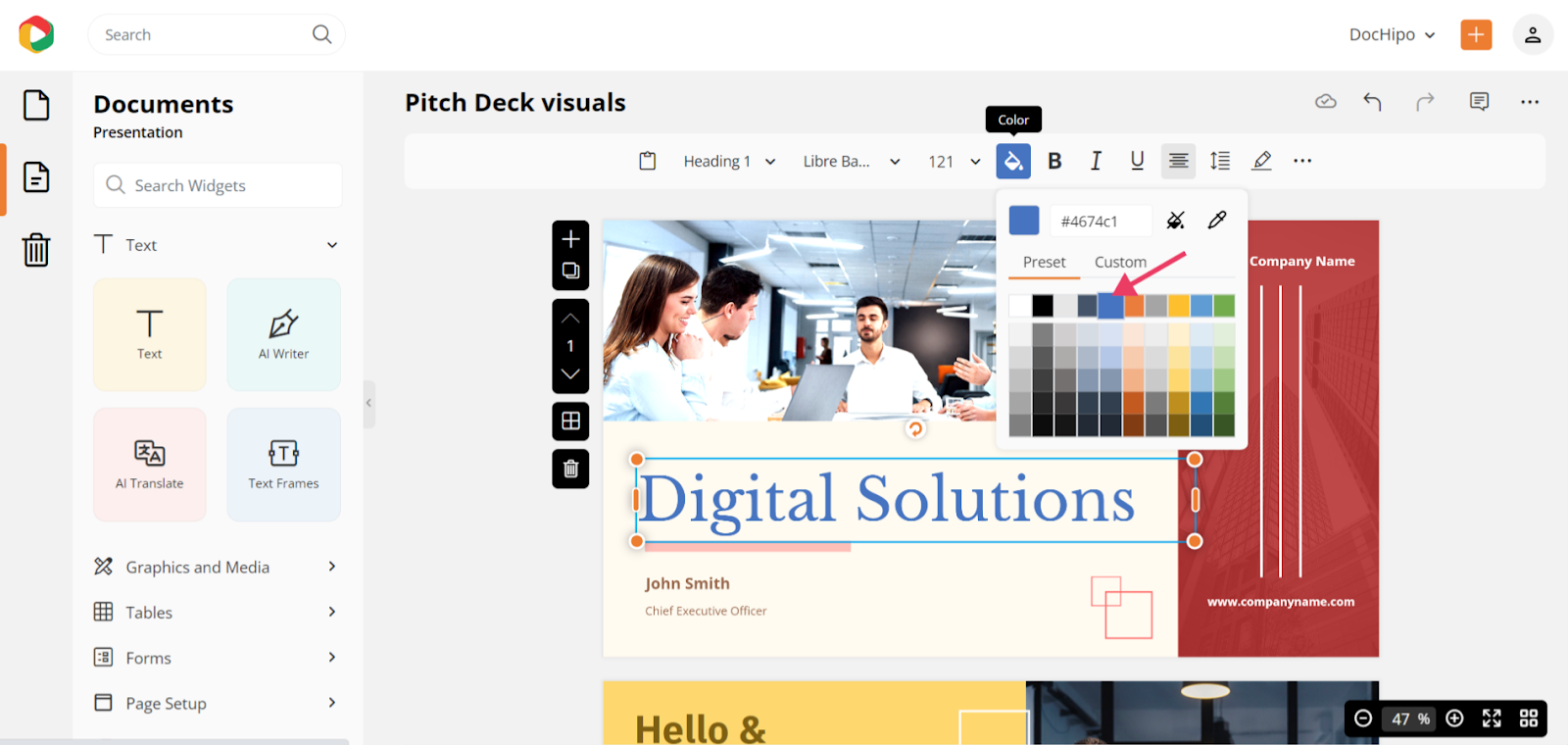Expand the Page Setup section

pyautogui.click(x=332, y=702)
